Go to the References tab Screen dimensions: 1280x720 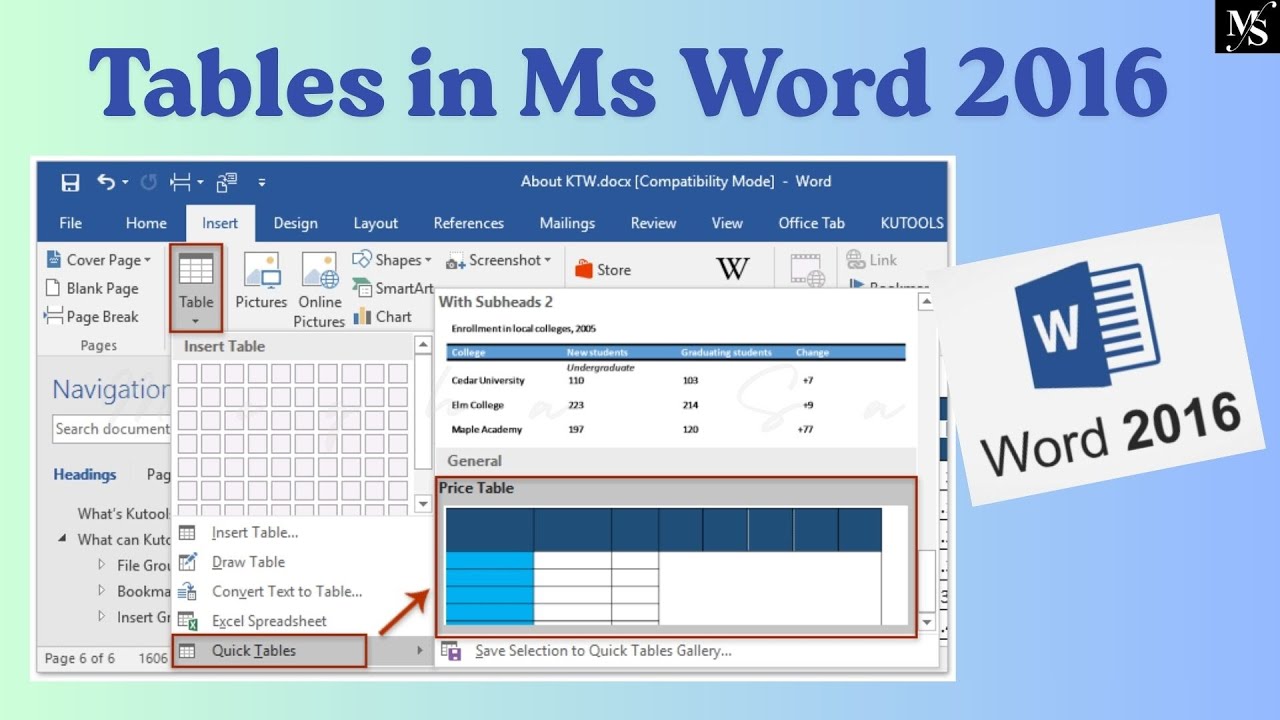[468, 223]
